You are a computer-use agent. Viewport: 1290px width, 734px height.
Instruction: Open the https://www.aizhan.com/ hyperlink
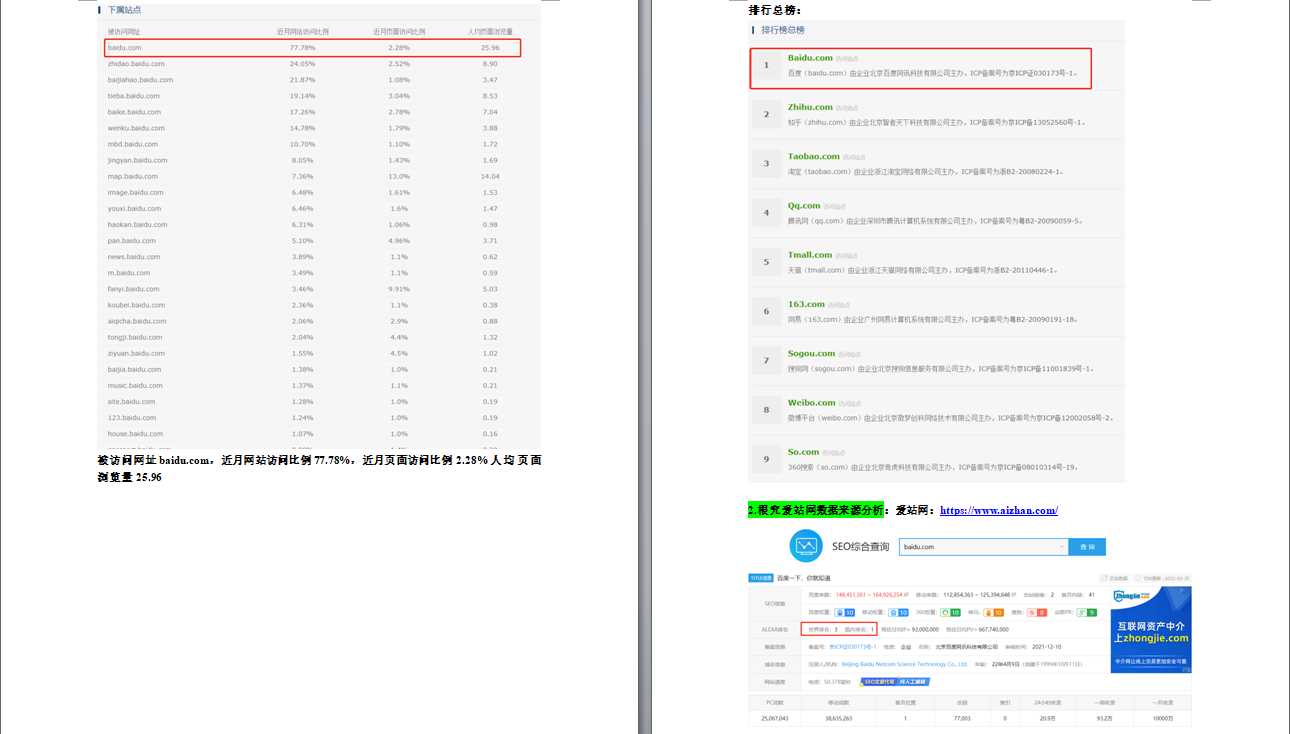click(x=999, y=510)
